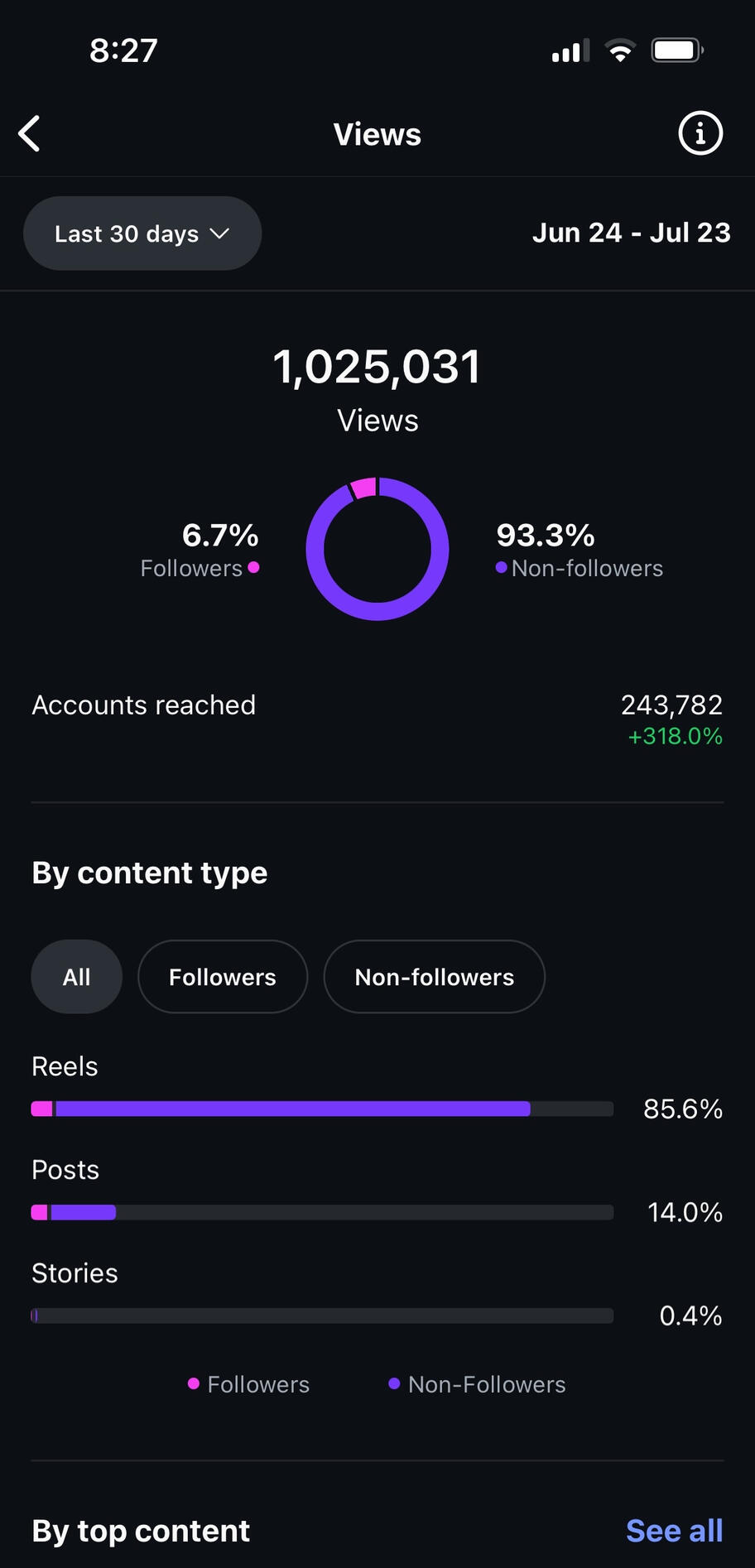Tap the battery status icon
Screen dimensions: 755x1568
coord(677,51)
